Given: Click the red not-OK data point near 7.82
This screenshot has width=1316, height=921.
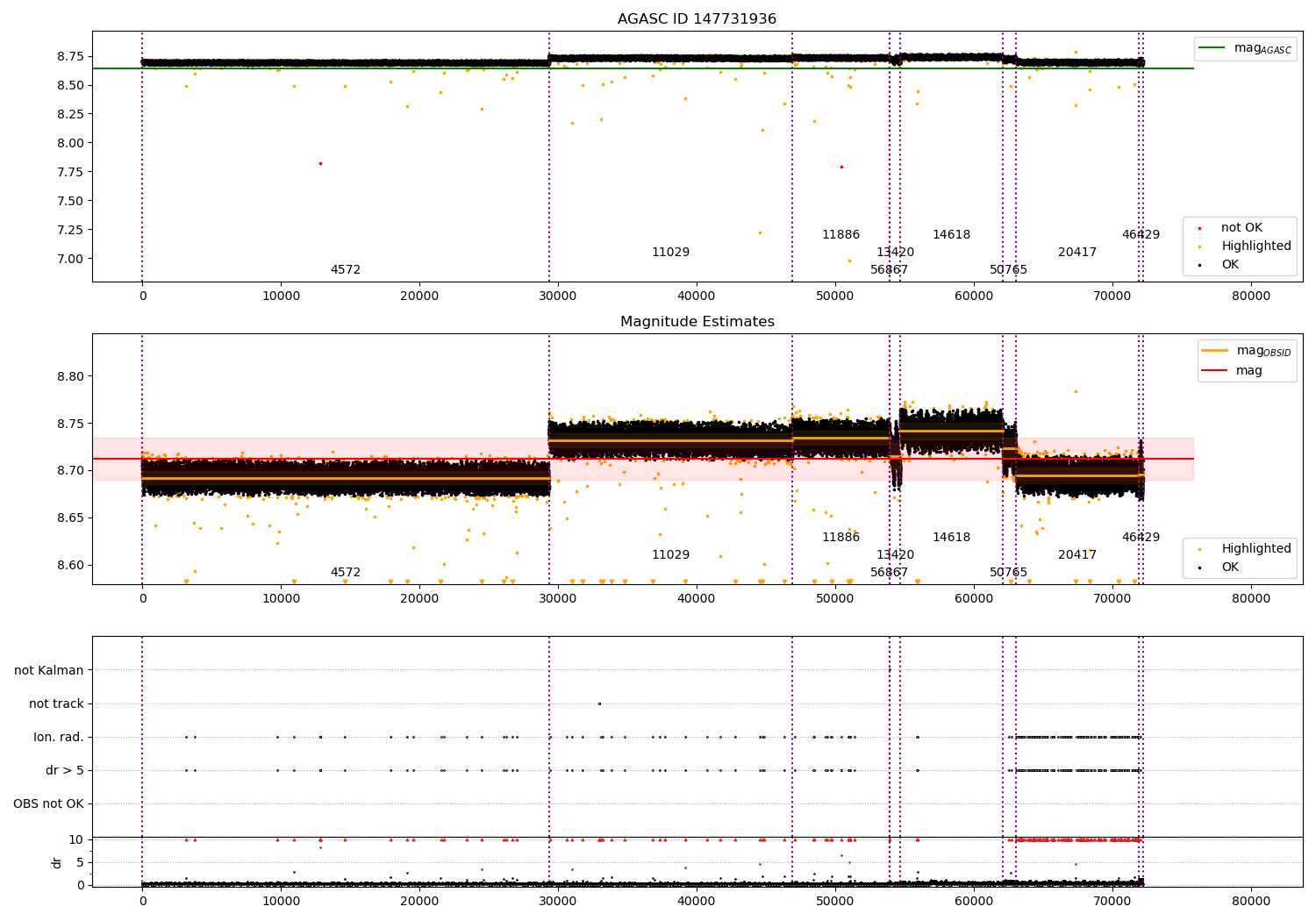Looking at the screenshot, I should 320,163.
